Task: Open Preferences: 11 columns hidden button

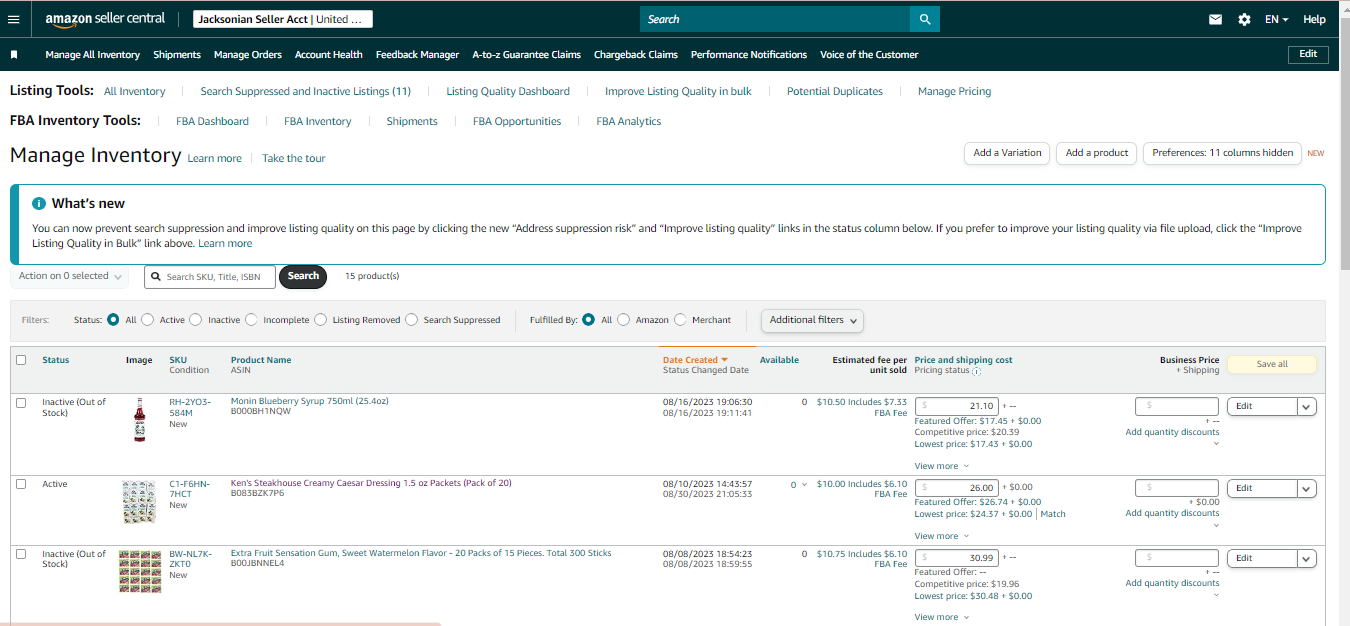Action: coord(1222,153)
